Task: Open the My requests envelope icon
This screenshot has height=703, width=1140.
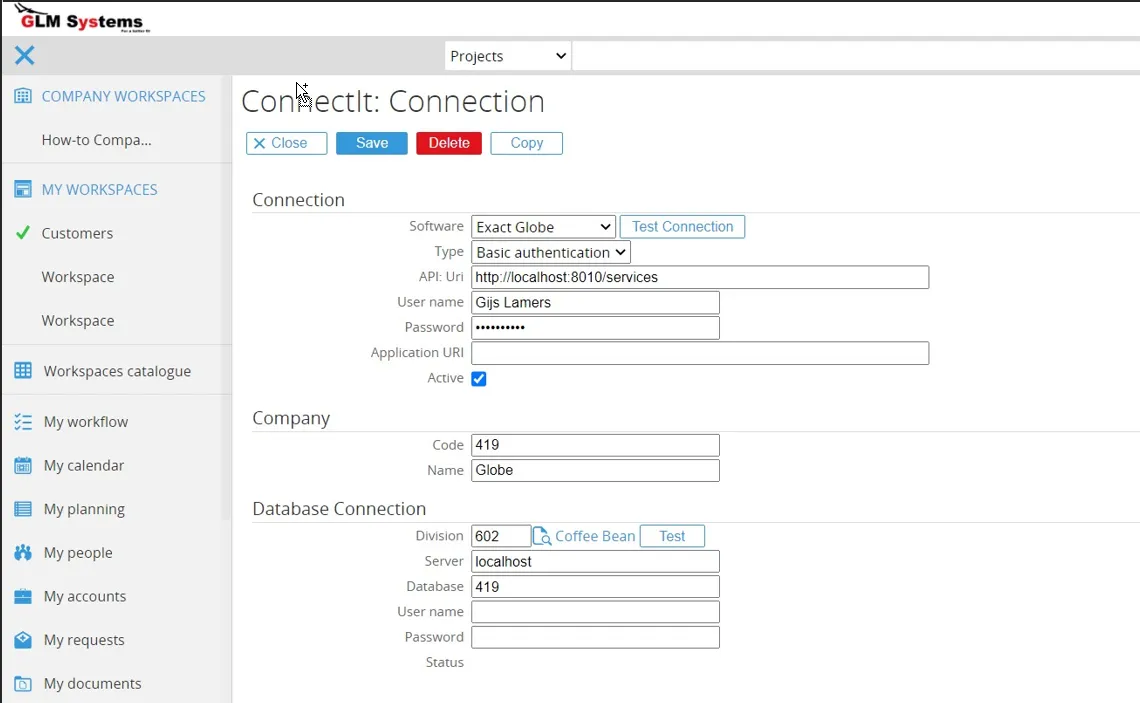Action: [x=23, y=640]
